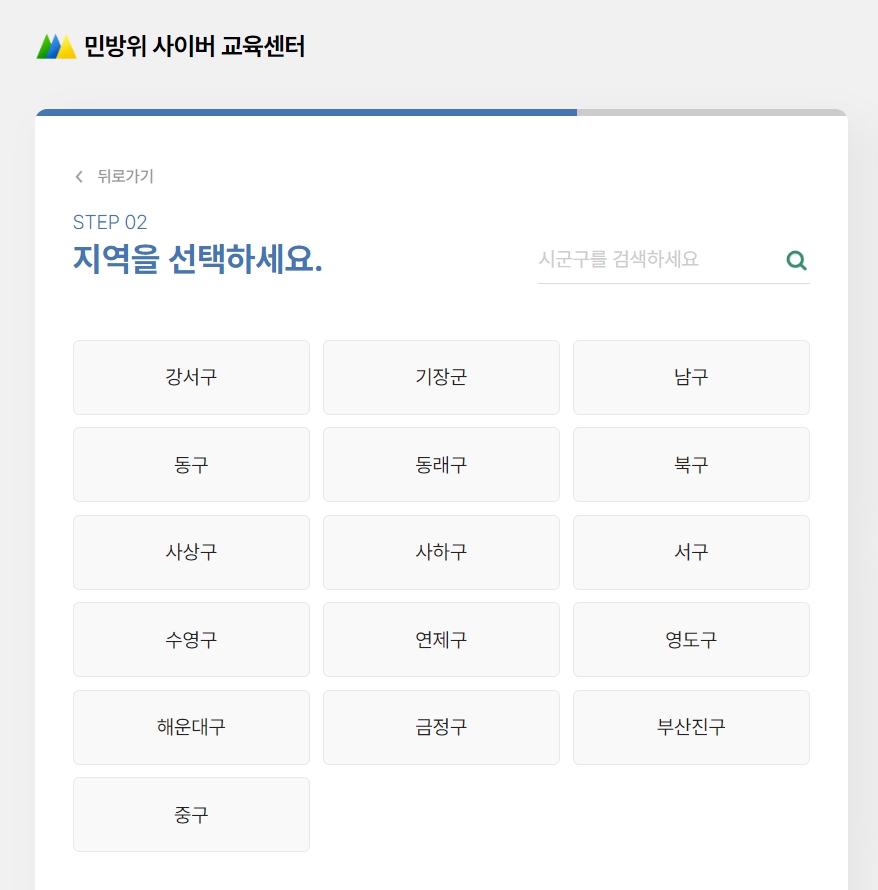Select the 부산진구 district
This screenshot has height=890, width=878.
[690, 727]
